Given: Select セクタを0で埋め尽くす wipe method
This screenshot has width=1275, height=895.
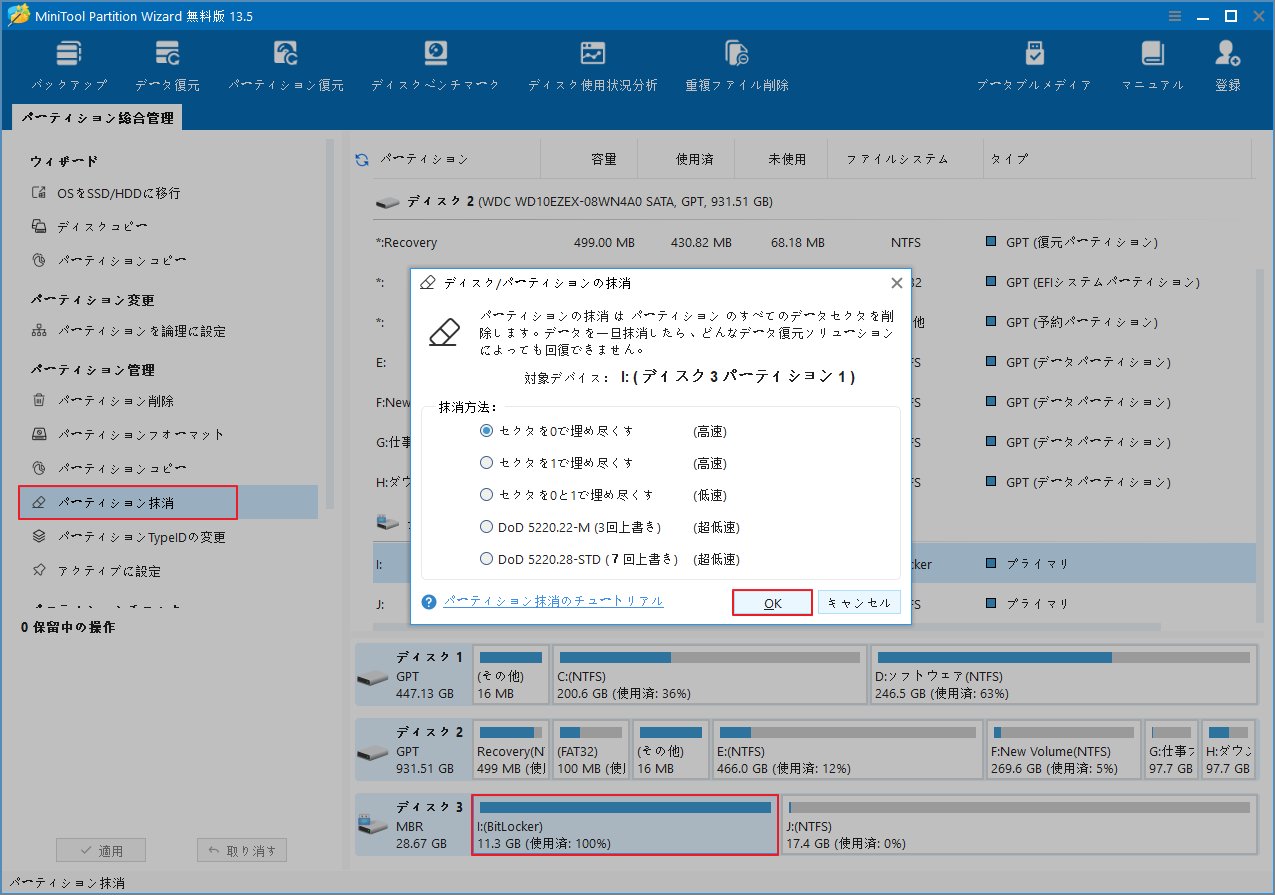Looking at the screenshot, I should point(487,431).
